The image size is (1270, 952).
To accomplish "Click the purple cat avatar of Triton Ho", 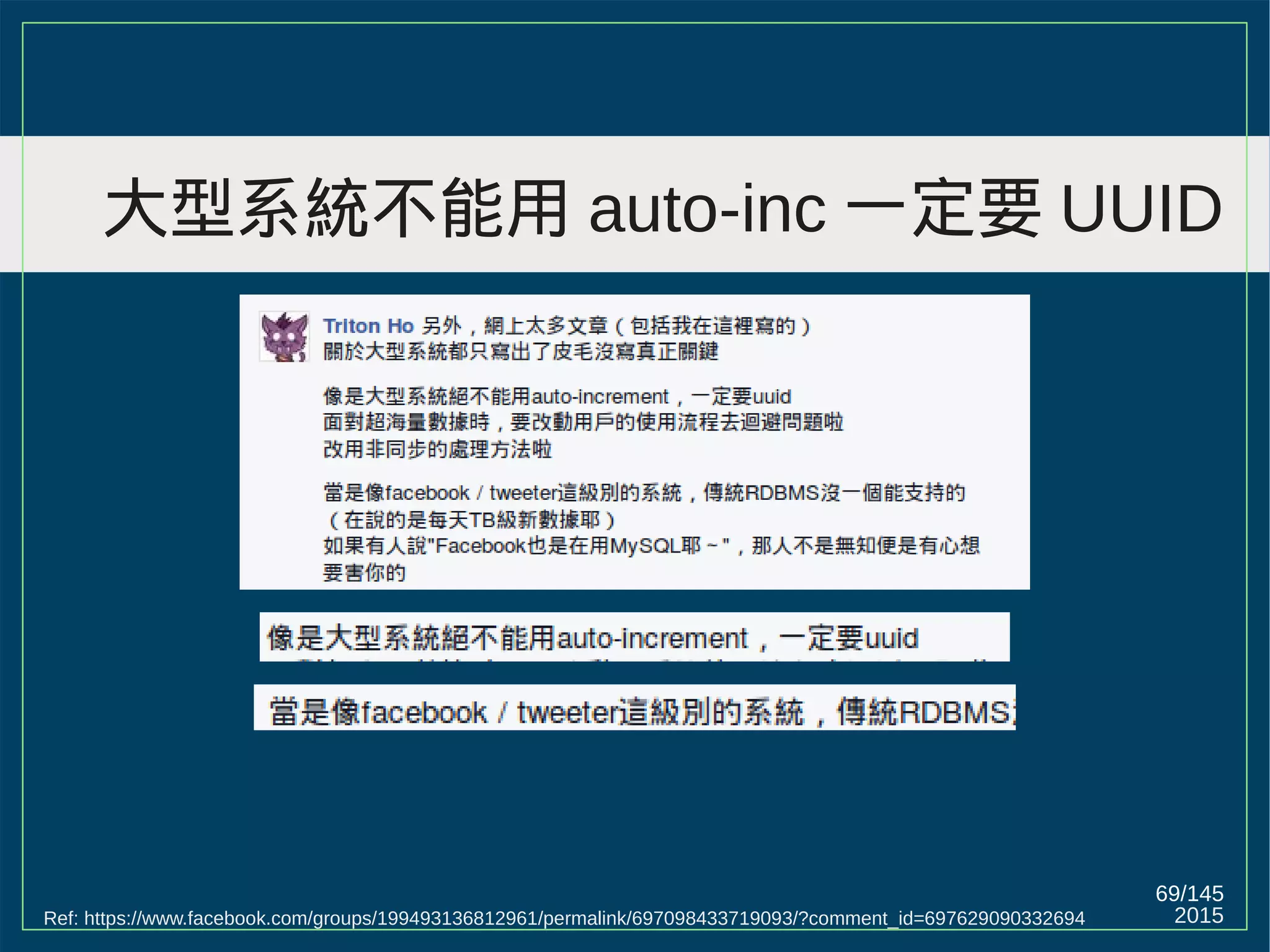I will pos(284,337).
